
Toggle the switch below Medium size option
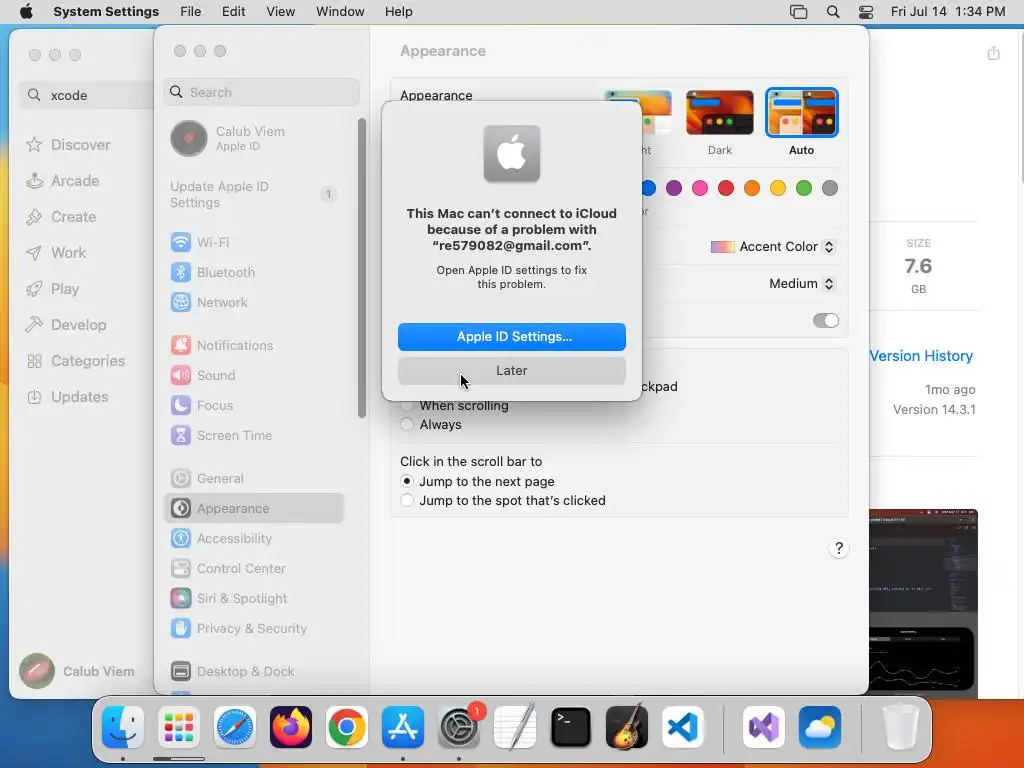point(825,321)
